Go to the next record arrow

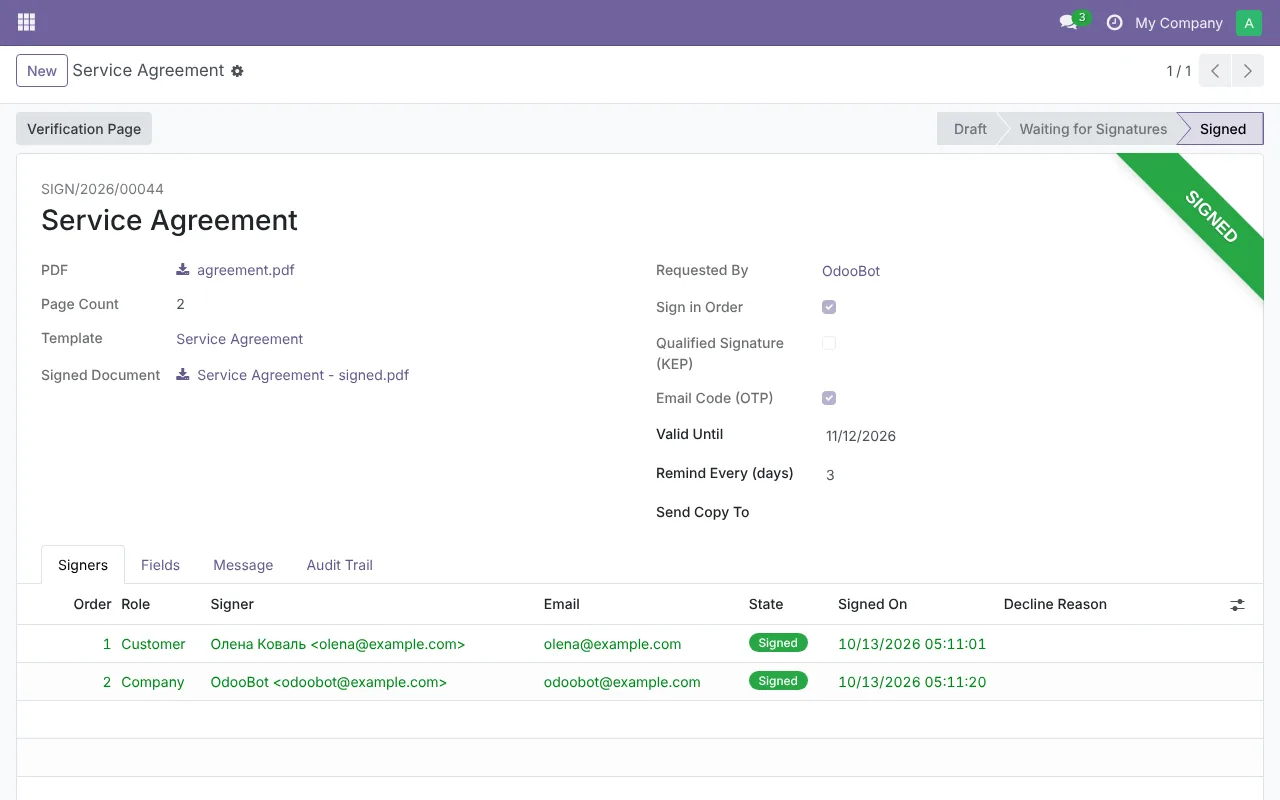[1247, 71]
